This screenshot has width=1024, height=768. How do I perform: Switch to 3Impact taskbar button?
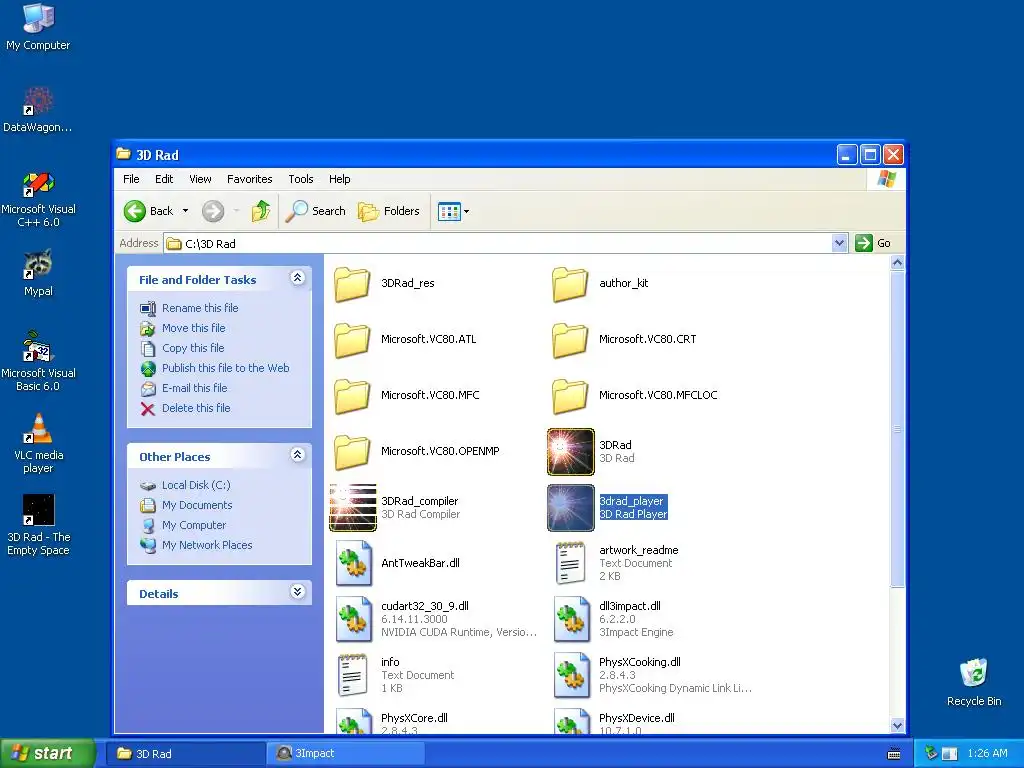pyautogui.click(x=345, y=754)
